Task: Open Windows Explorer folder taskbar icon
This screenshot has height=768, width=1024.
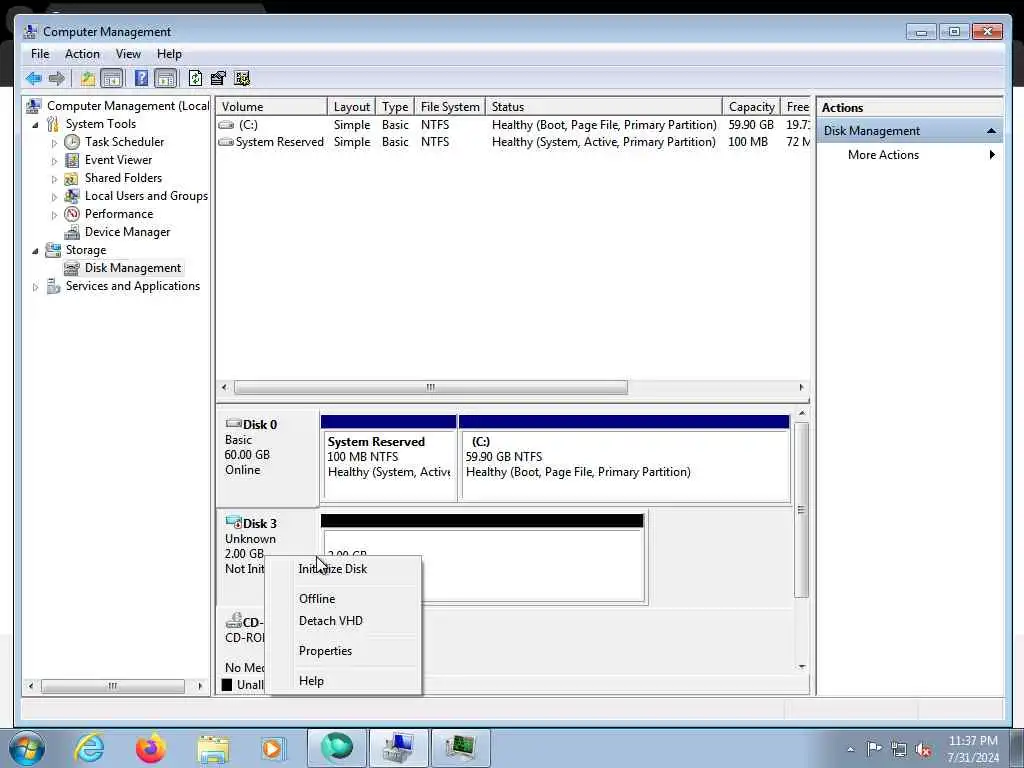Action: click(x=213, y=749)
